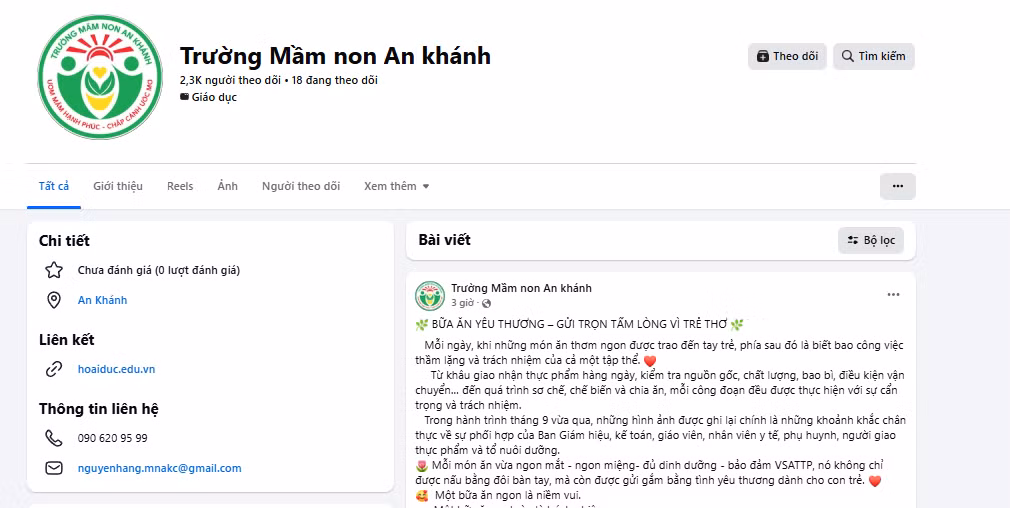Click the location pin icon
The image size is (1010, 508).
54,300
